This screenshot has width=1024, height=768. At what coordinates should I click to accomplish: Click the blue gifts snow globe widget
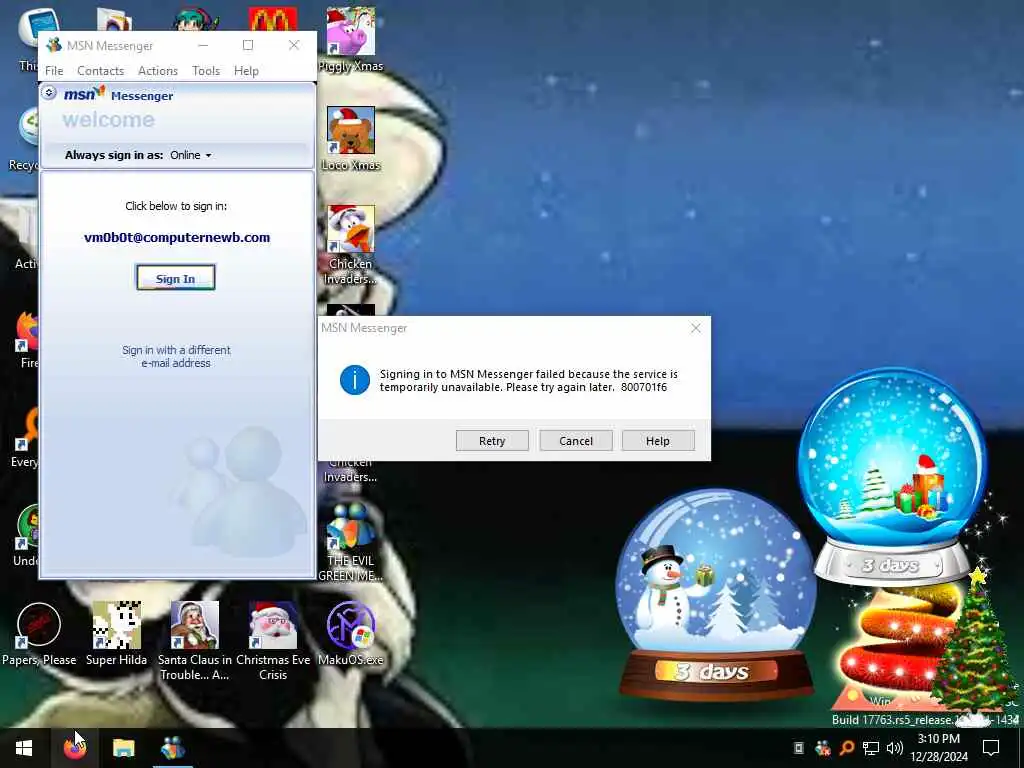(892, 477)
